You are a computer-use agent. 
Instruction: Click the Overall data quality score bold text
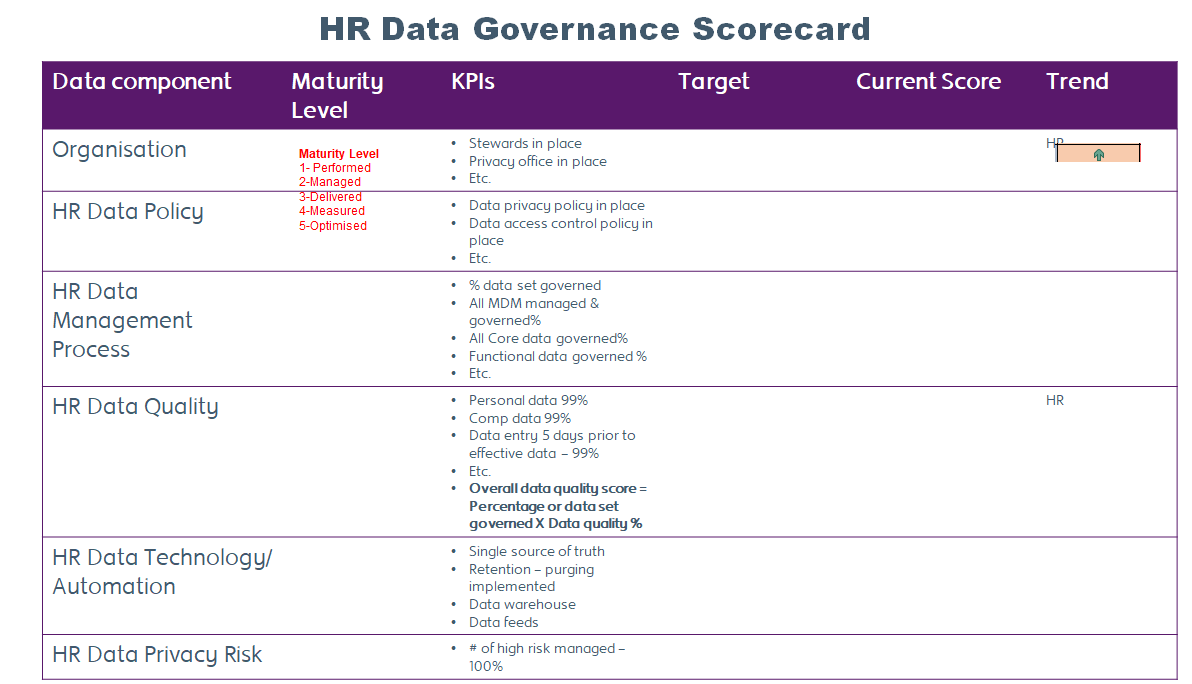(x=555, y=505)
